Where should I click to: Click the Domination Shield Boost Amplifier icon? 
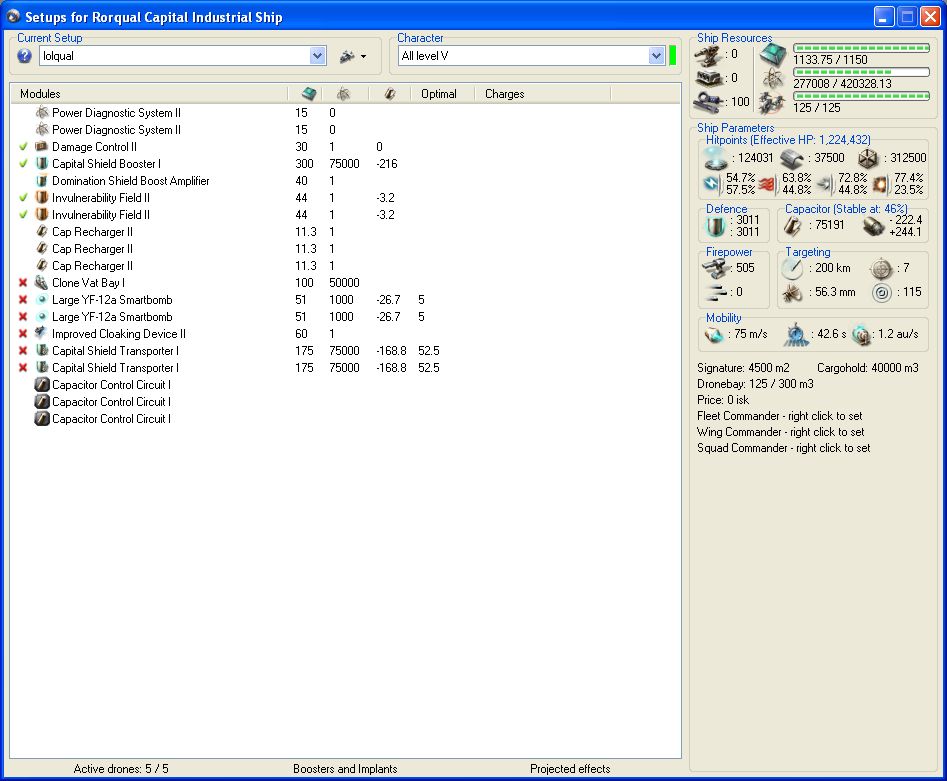42,180
